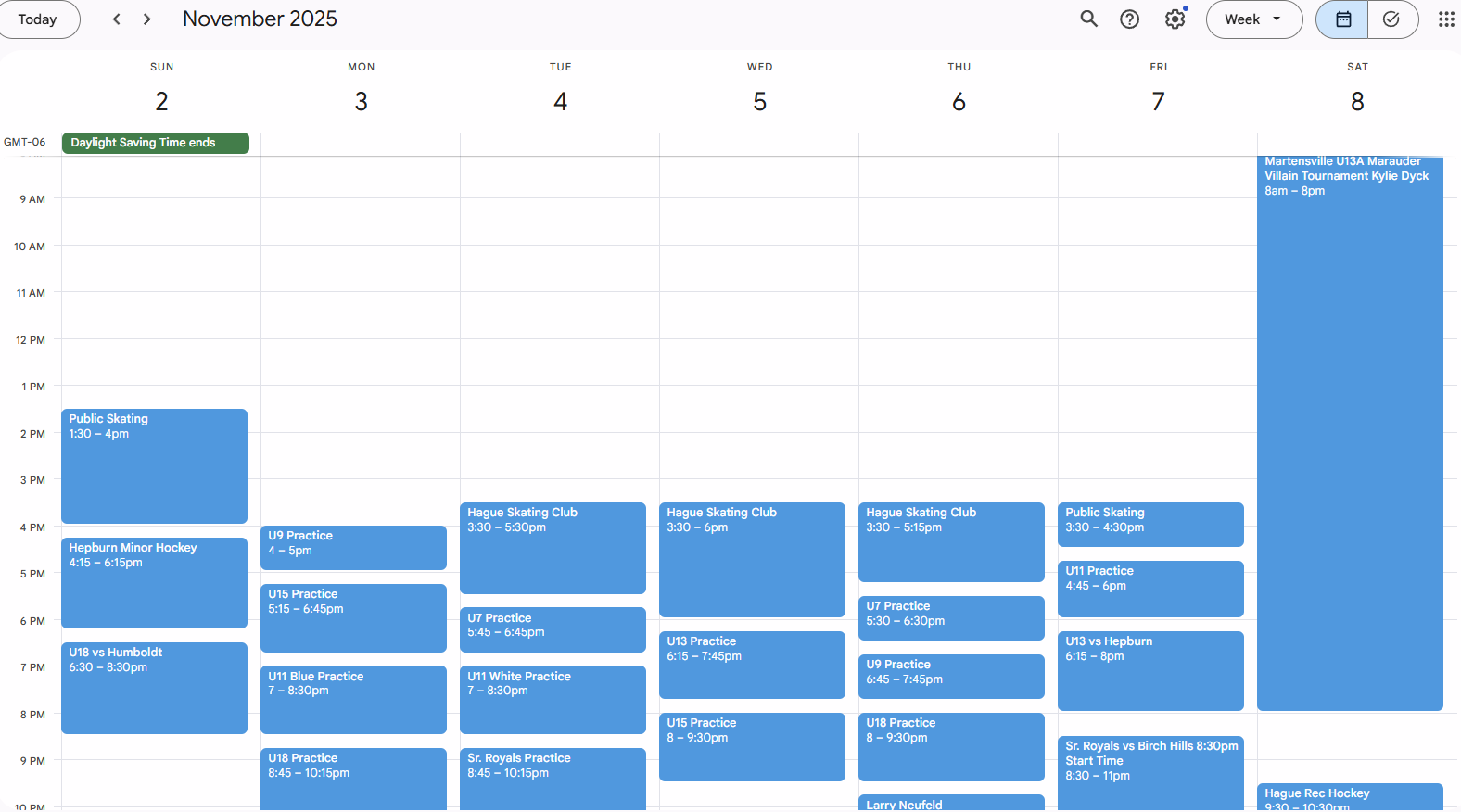
Task: Open Sunday Public Skating event
Action: pos(154,465)
